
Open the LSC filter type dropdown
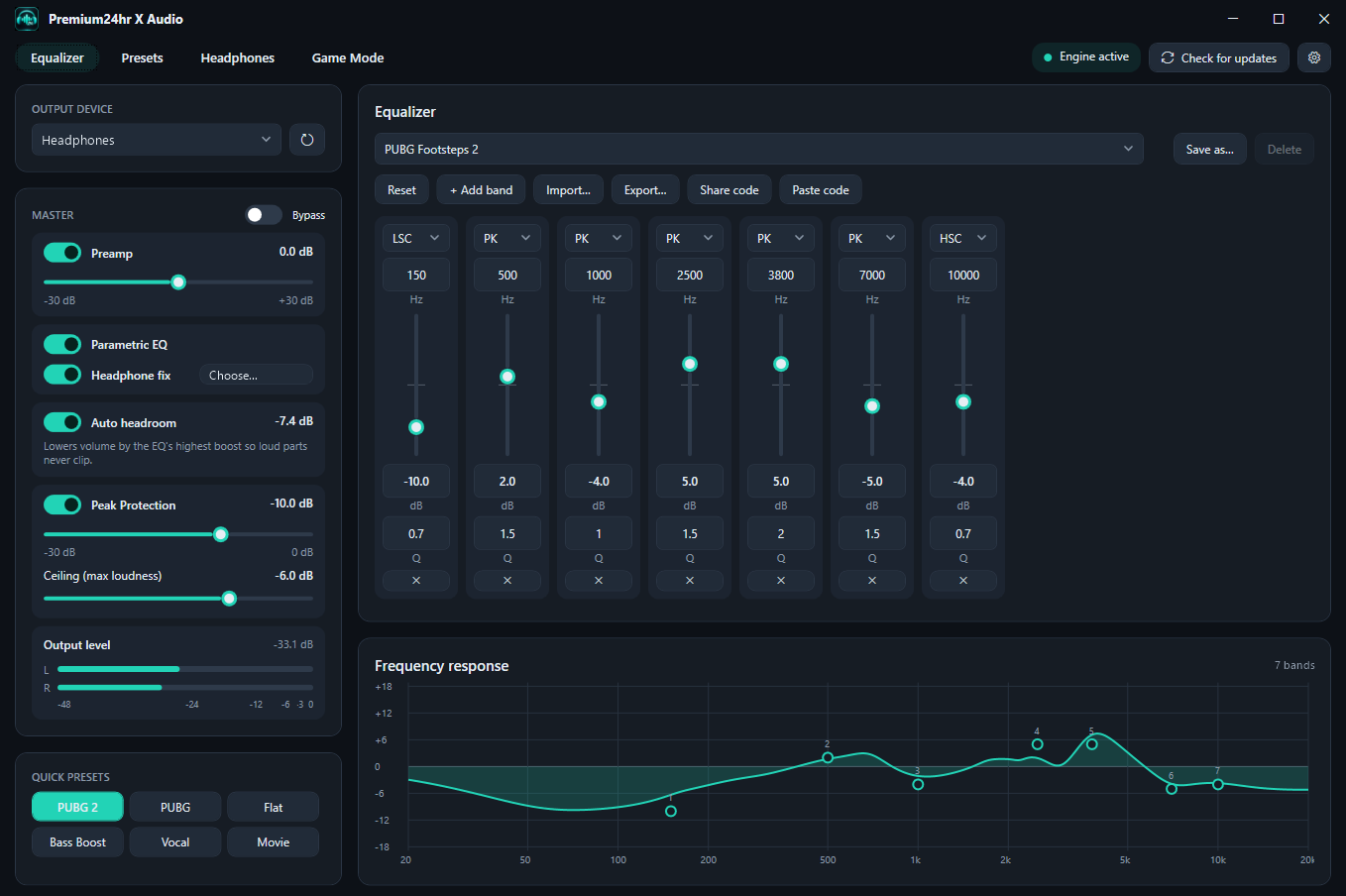coord(416,238)
